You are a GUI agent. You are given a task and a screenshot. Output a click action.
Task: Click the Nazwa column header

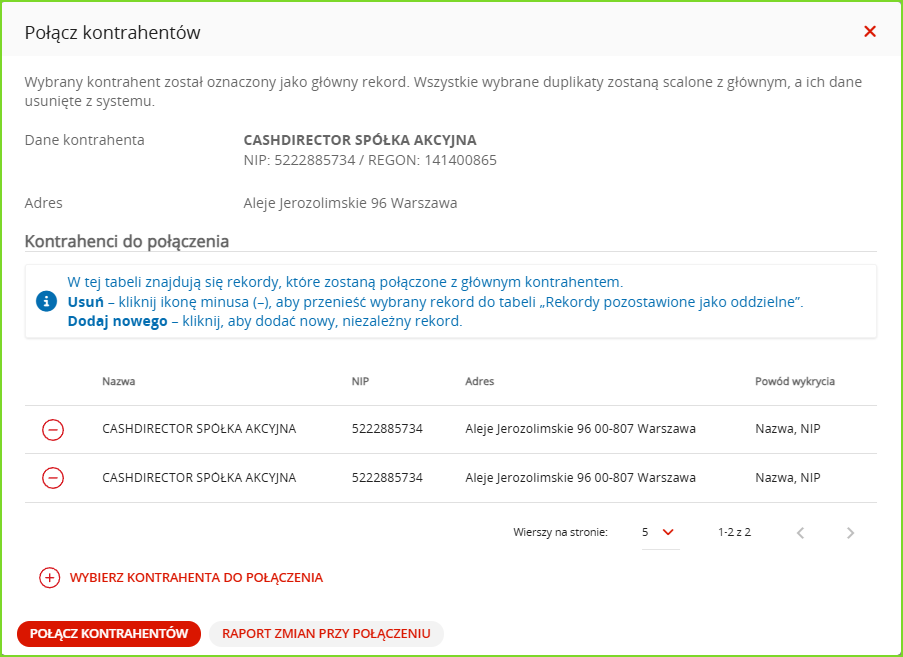(119, 381)
